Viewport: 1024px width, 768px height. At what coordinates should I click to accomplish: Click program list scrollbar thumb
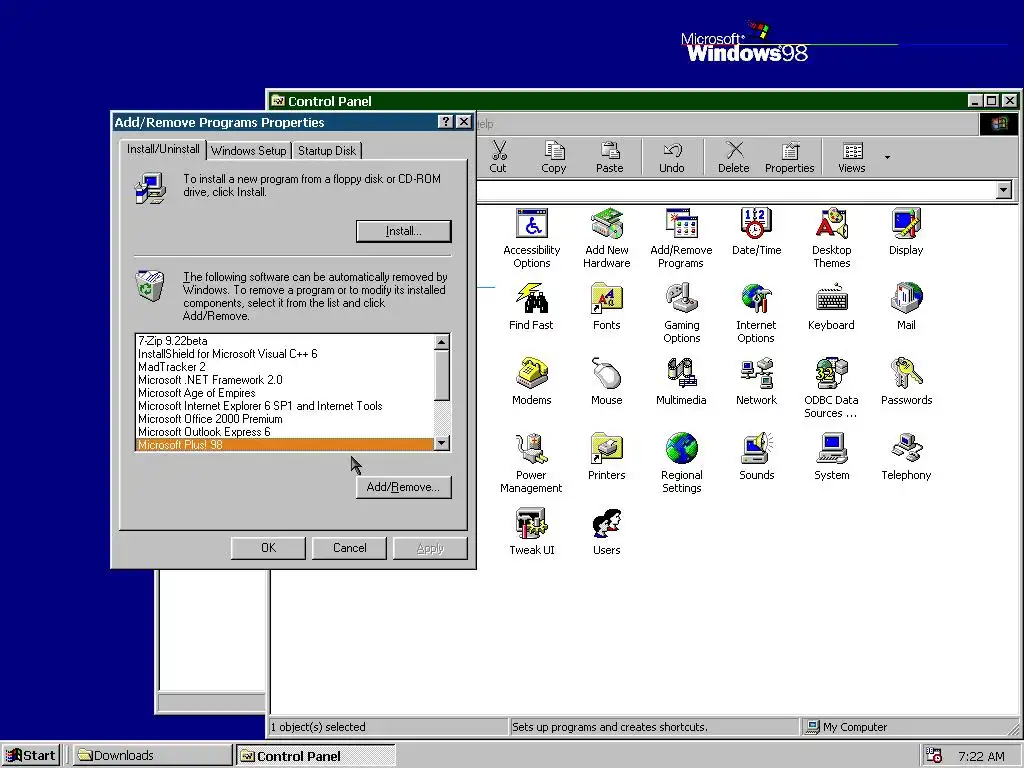[441, 376]
